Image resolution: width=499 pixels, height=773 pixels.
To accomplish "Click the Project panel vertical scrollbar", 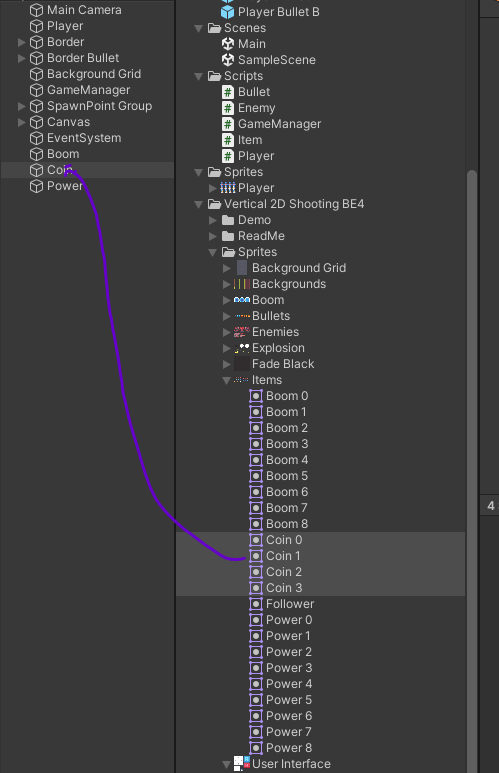I will click(472, 471).
